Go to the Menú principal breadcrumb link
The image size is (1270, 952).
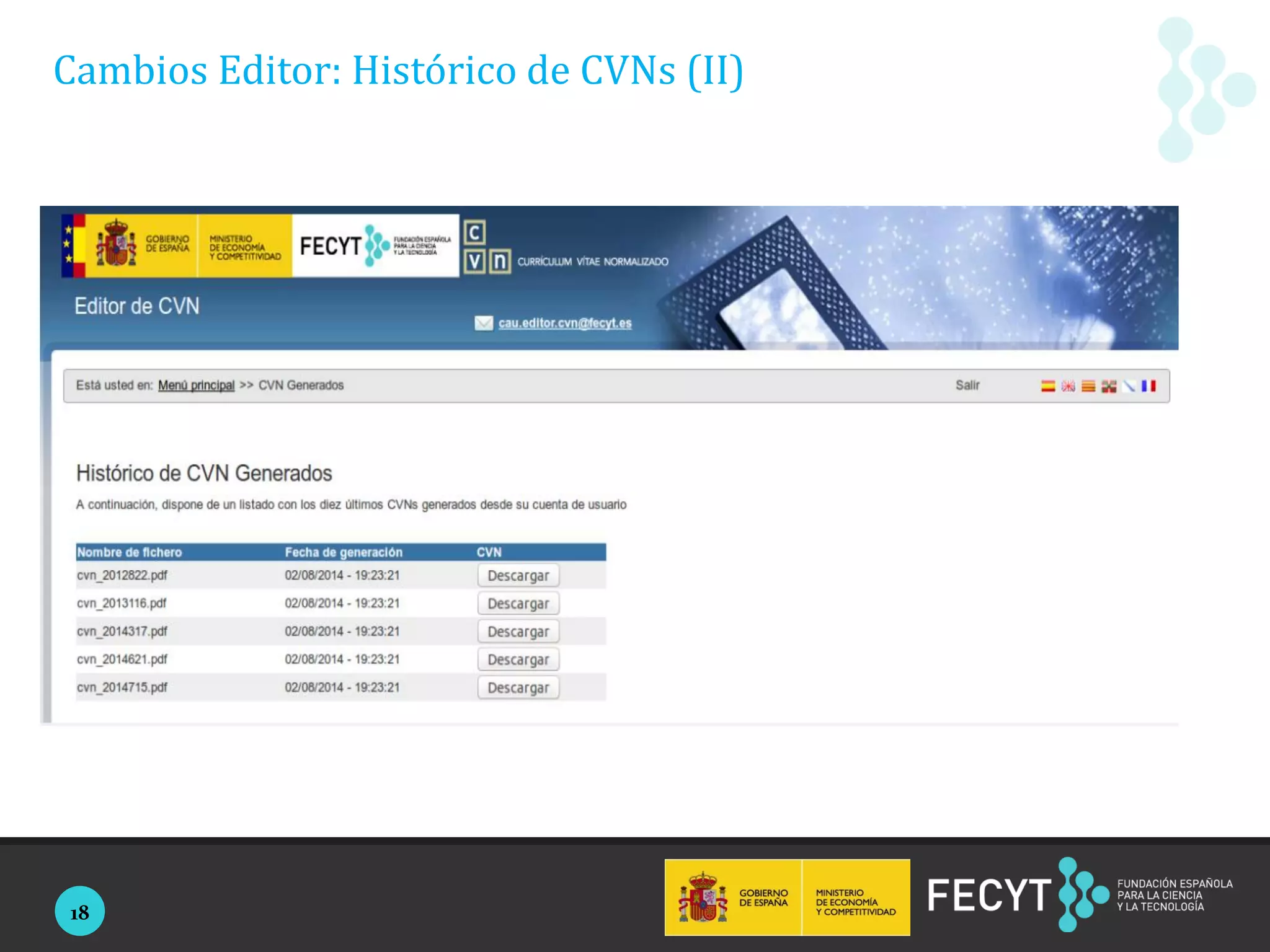(x=196, y=386)
